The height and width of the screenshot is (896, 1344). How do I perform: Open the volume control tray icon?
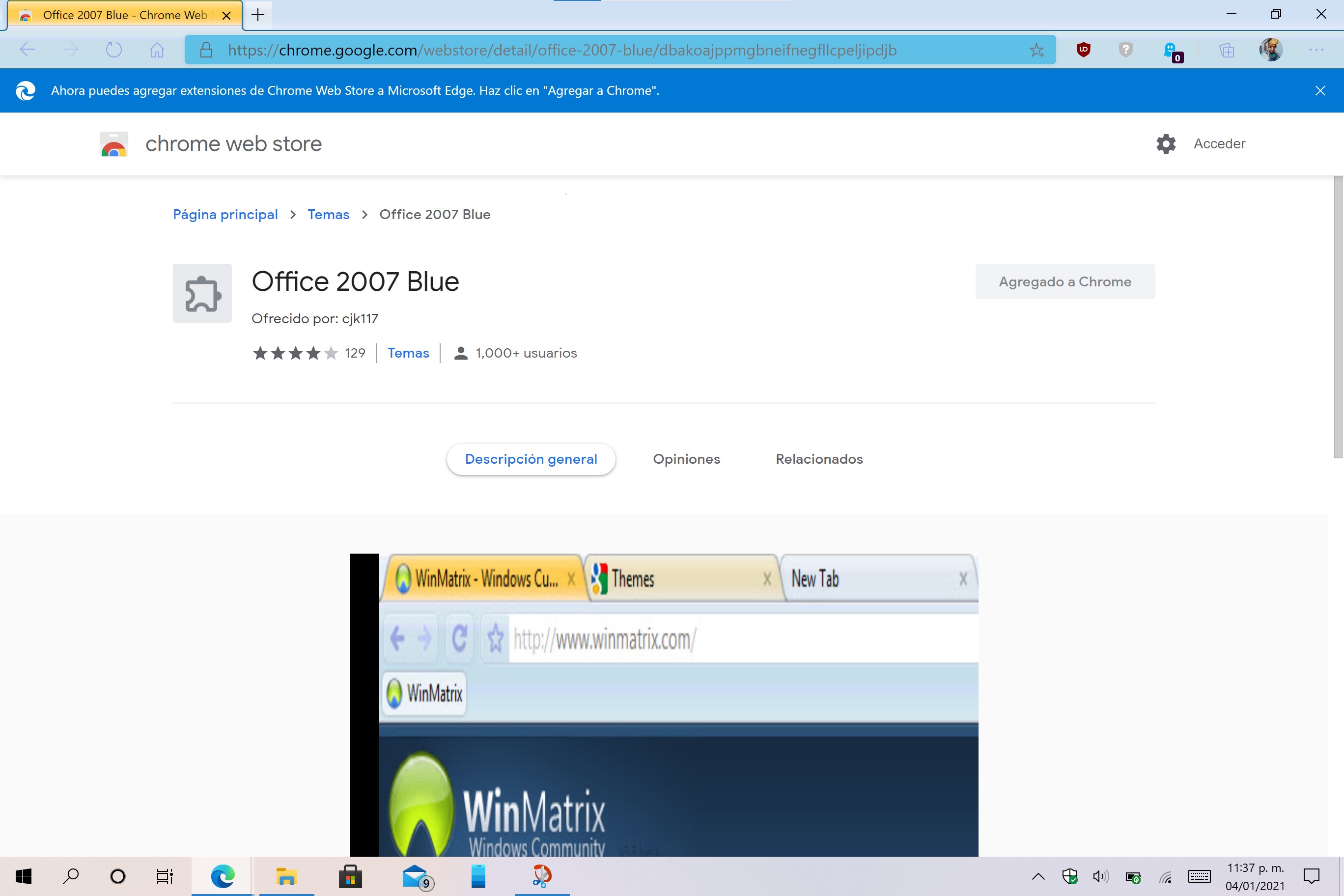point(1100,876)
